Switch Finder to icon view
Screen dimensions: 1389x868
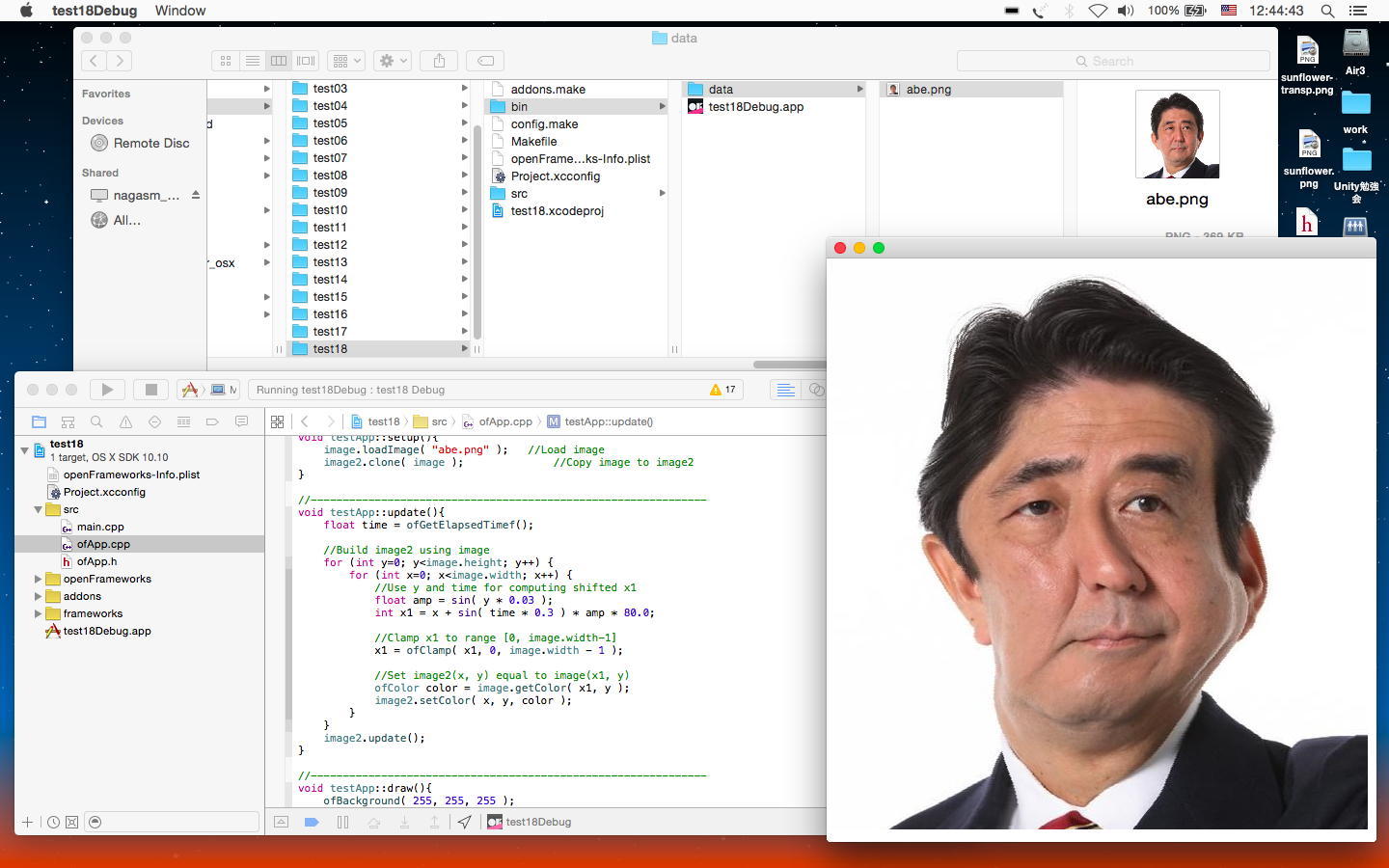pos(226,61)
